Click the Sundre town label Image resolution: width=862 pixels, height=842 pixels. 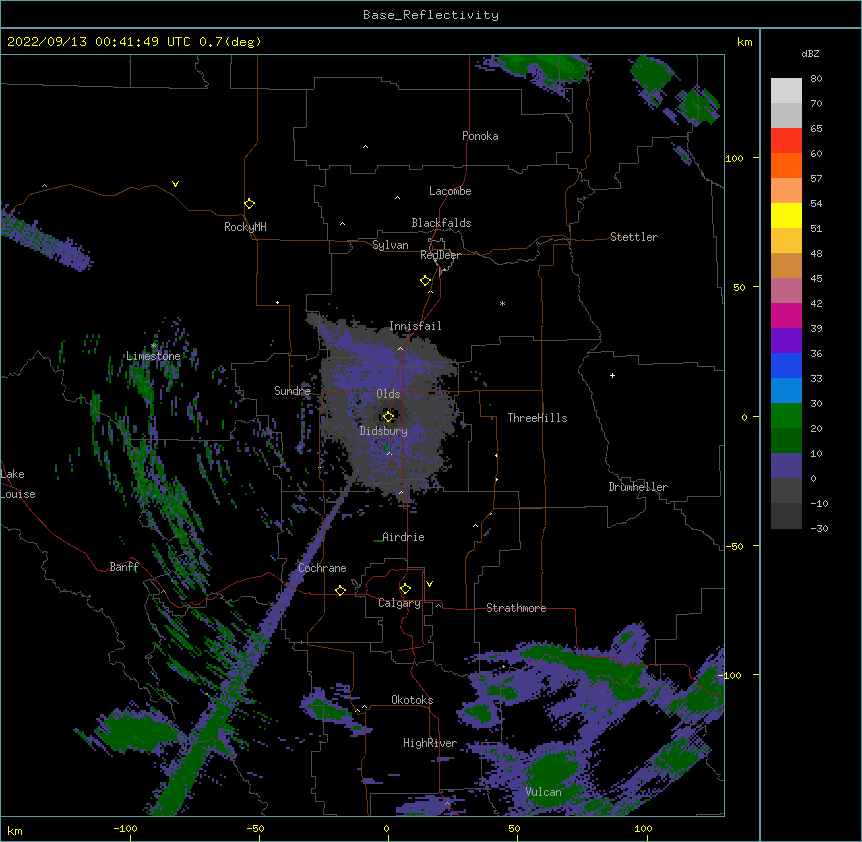(292, 391)
